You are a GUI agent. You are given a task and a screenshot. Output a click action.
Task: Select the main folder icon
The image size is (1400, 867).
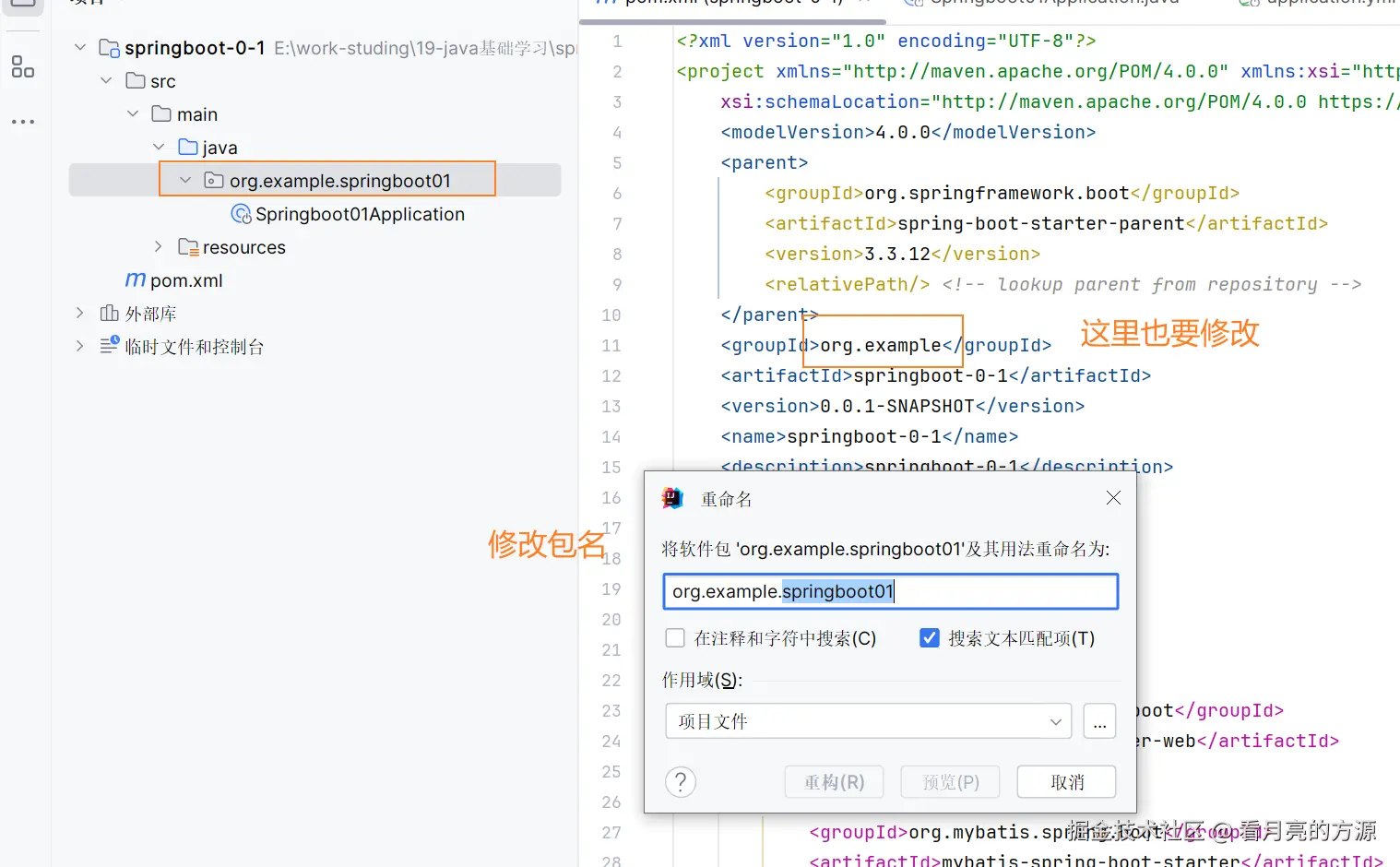(161, 113)
